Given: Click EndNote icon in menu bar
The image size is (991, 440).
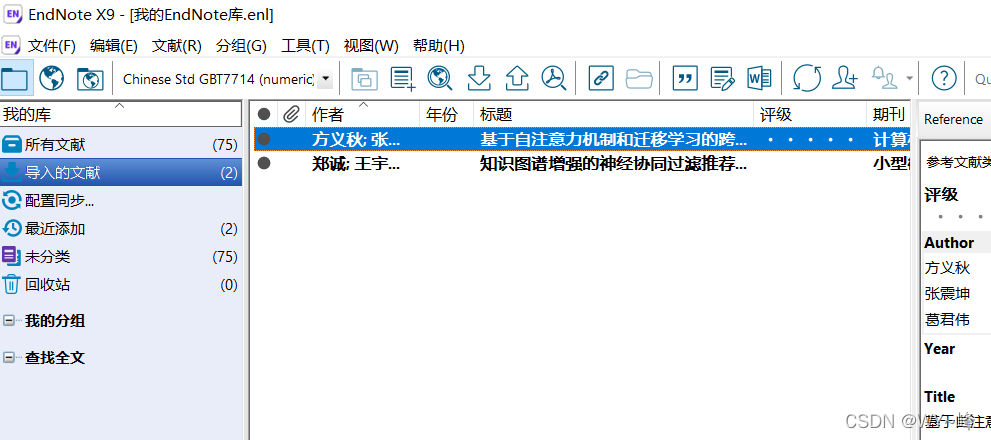Looking at the screenshot, I should tap(11, 46).
